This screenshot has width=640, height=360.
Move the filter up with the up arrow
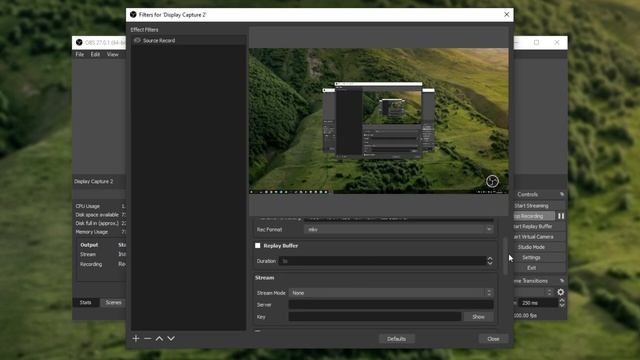coord(159,338)
